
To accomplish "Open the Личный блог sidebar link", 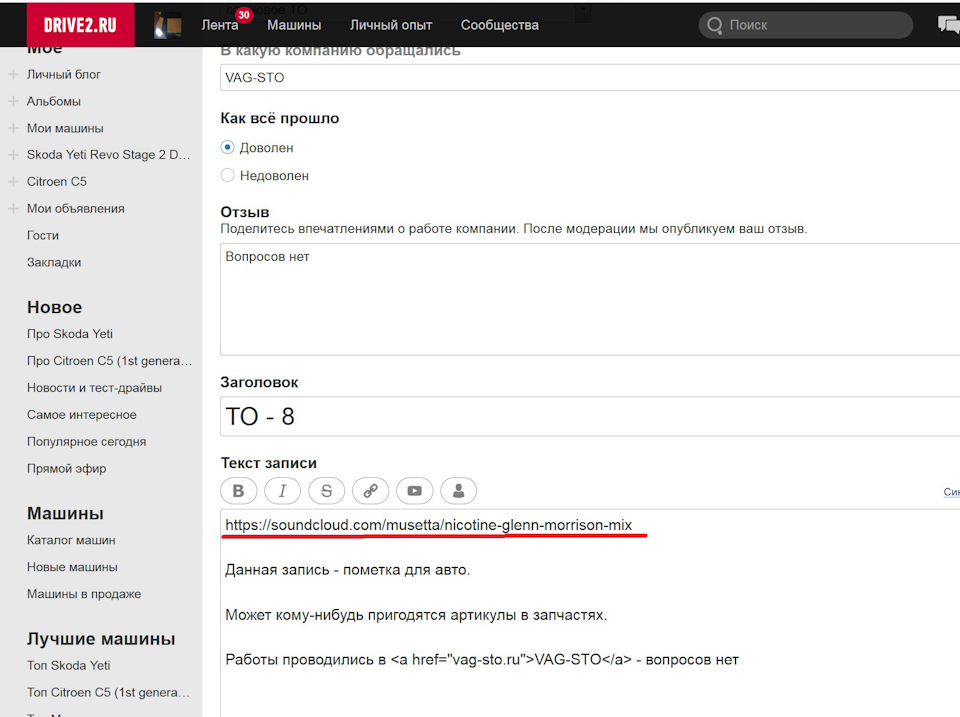I will [64, 74].
